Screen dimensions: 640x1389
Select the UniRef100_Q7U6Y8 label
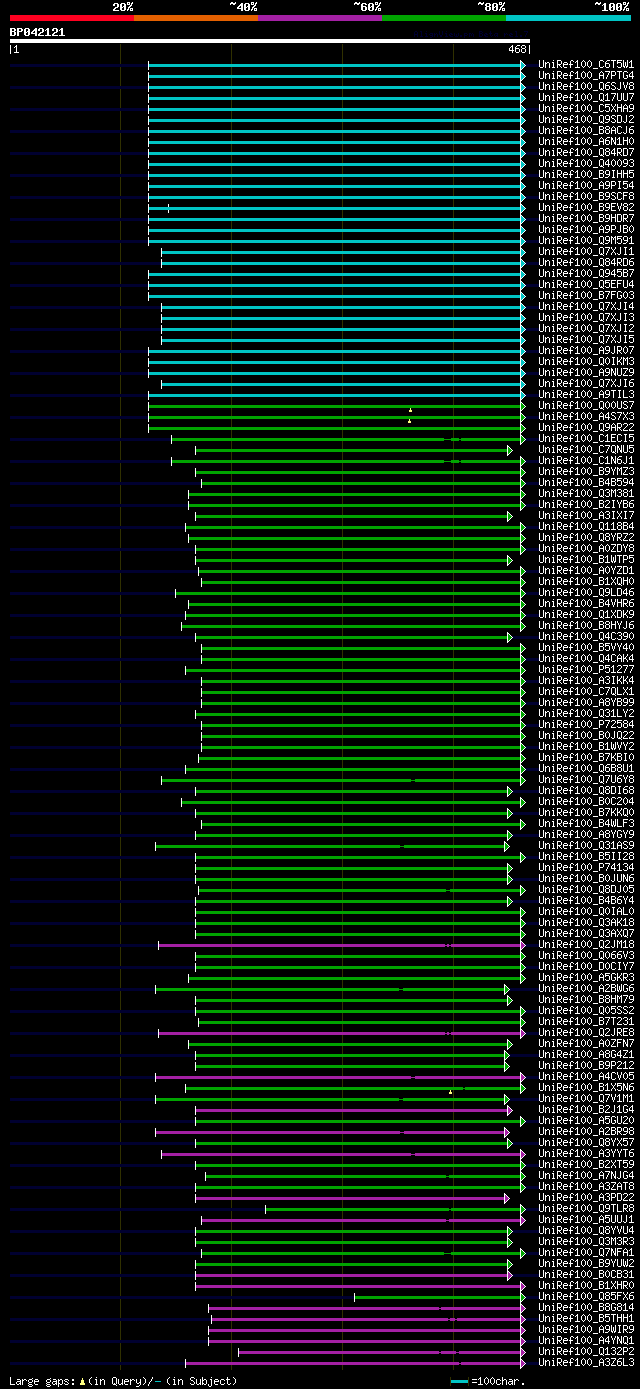(586, 779)
